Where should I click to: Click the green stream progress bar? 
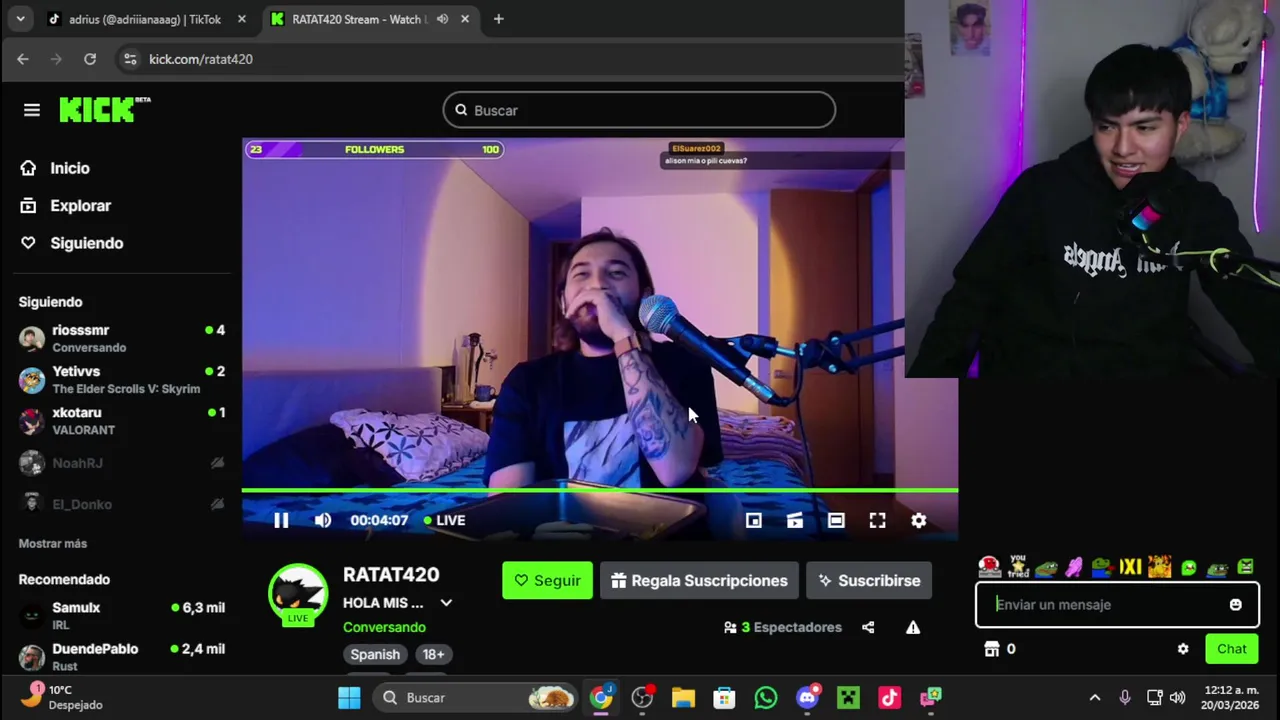600,490
